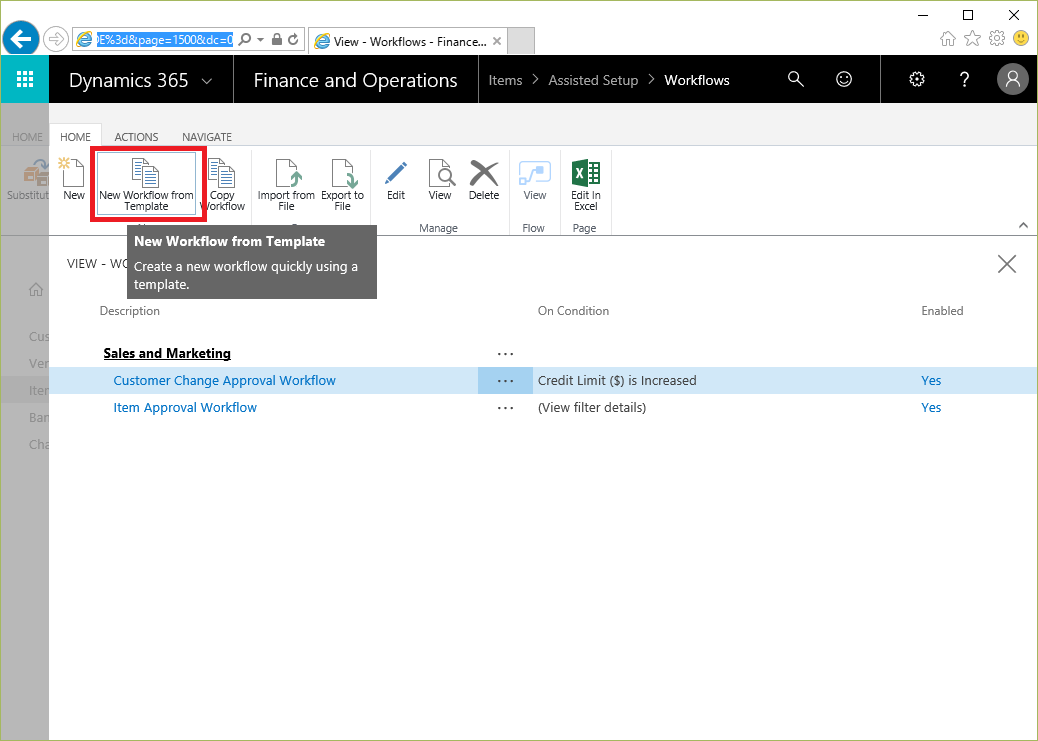Open Help with the question mark icon
This screenshot has height=741, width=1038.
point(965,79)
